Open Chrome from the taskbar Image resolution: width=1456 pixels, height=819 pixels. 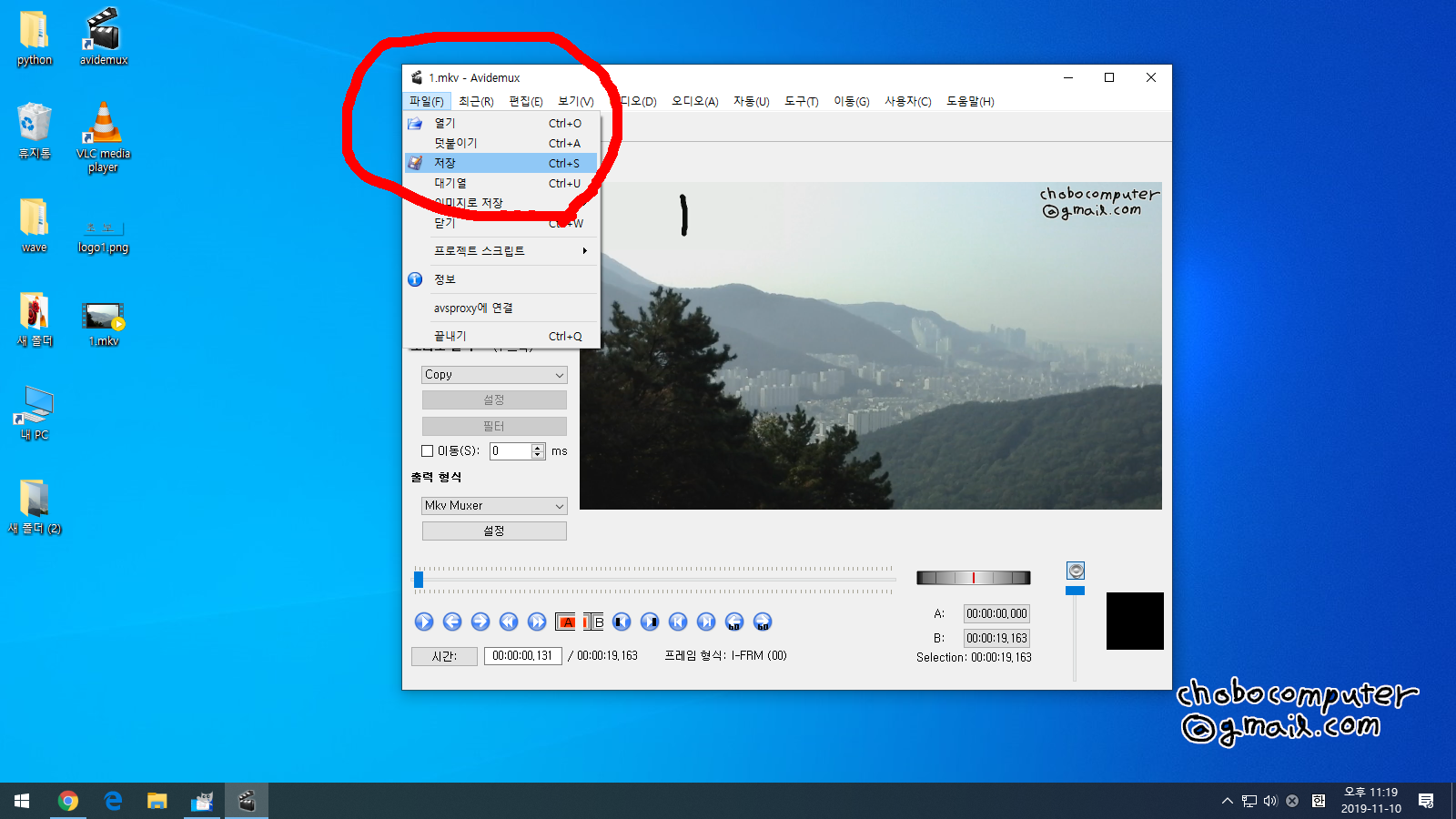(67, 801)
